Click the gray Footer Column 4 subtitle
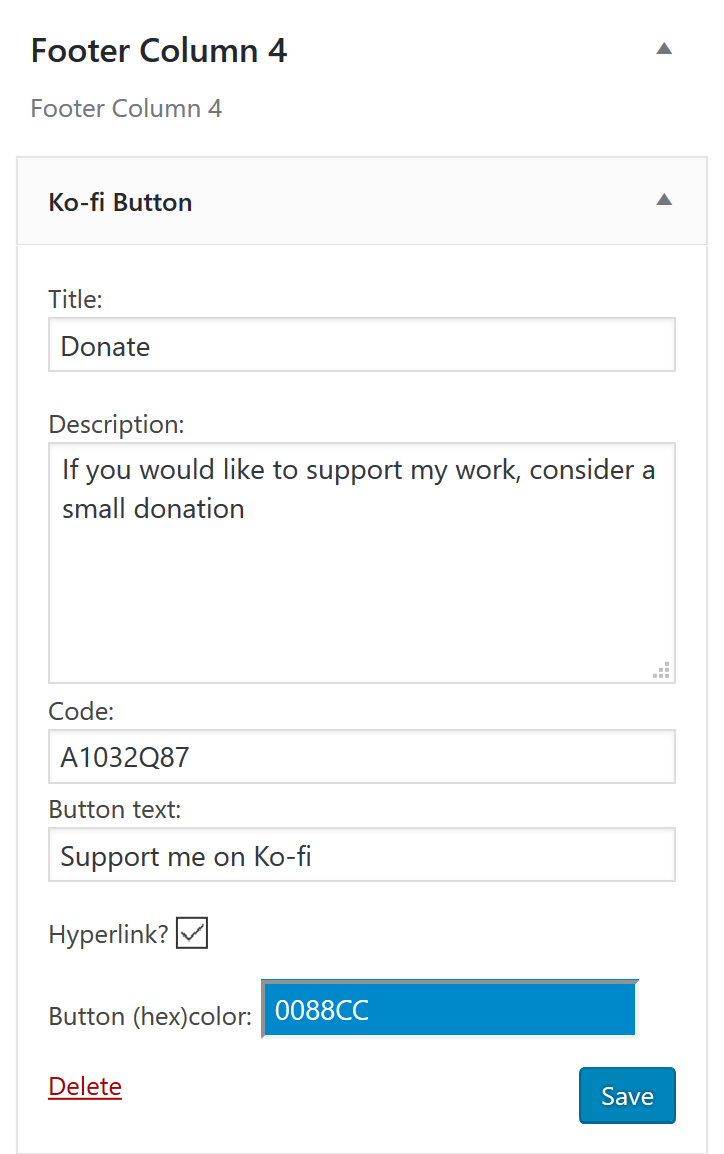 pyautogui.click(x=126, y=109)
